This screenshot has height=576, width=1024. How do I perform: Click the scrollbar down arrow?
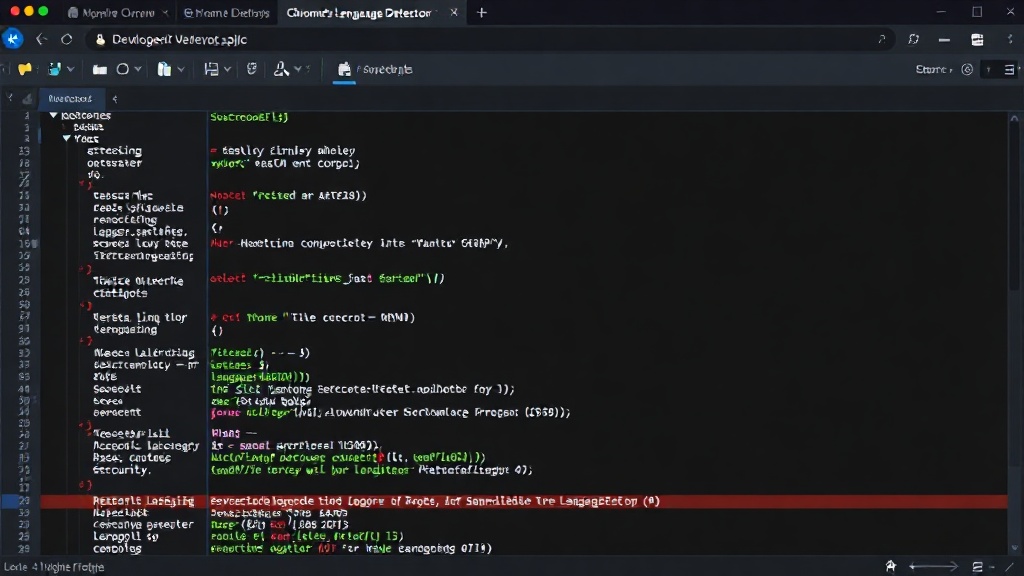pyautogui.click(x=1014, y=549)
